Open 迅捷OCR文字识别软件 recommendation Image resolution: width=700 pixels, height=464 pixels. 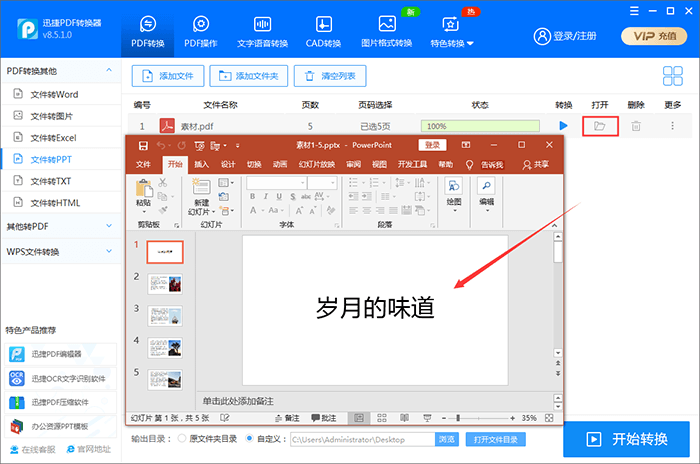[61, 379]
